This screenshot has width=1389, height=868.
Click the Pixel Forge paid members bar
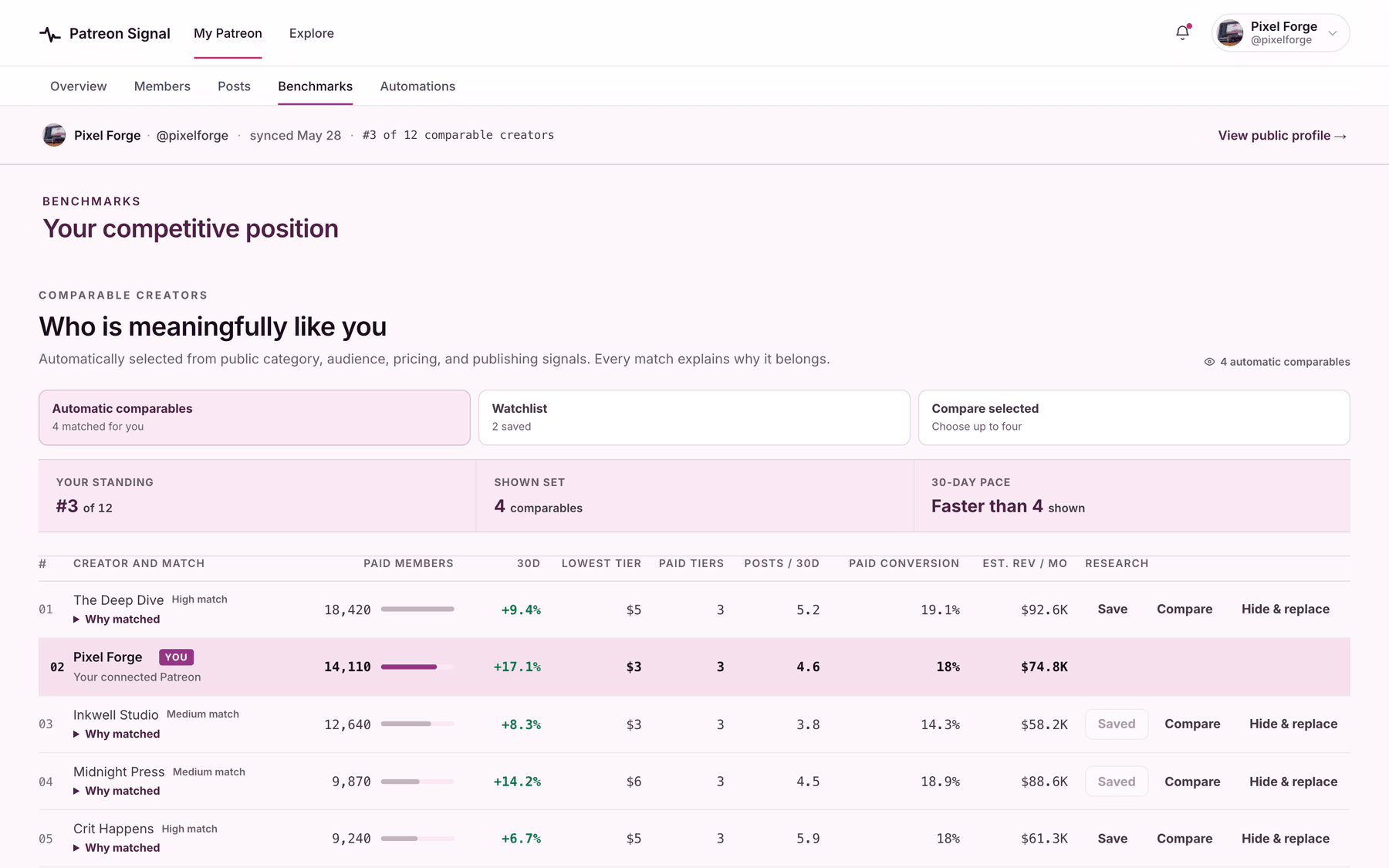[x=417, y=667]
